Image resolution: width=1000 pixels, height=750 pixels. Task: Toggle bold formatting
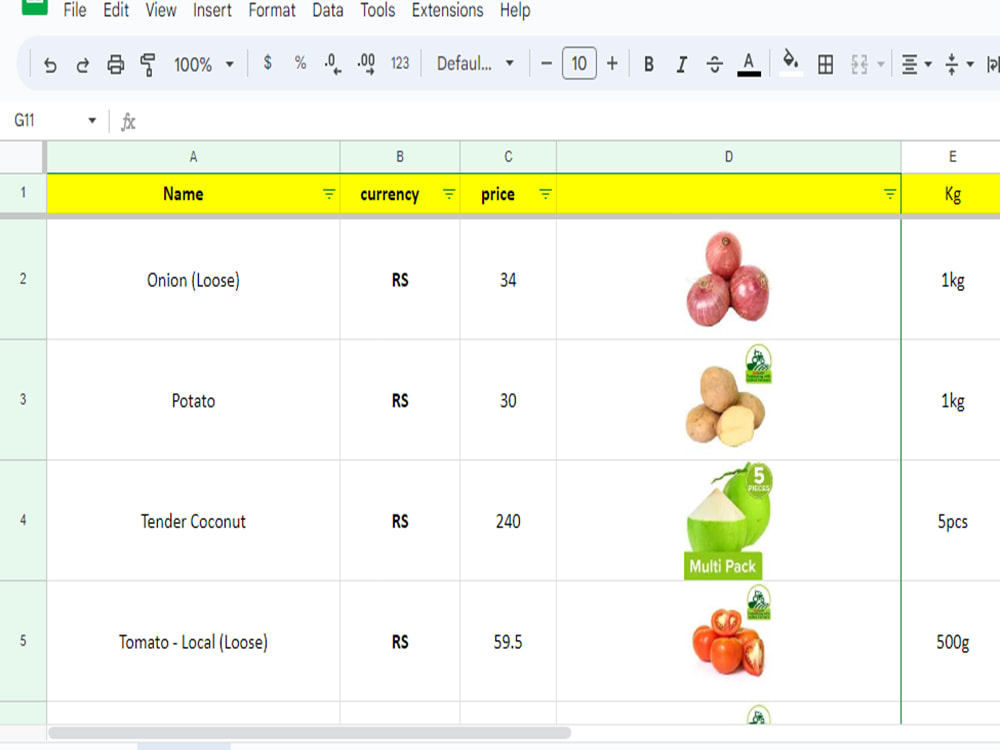point(649,64)
